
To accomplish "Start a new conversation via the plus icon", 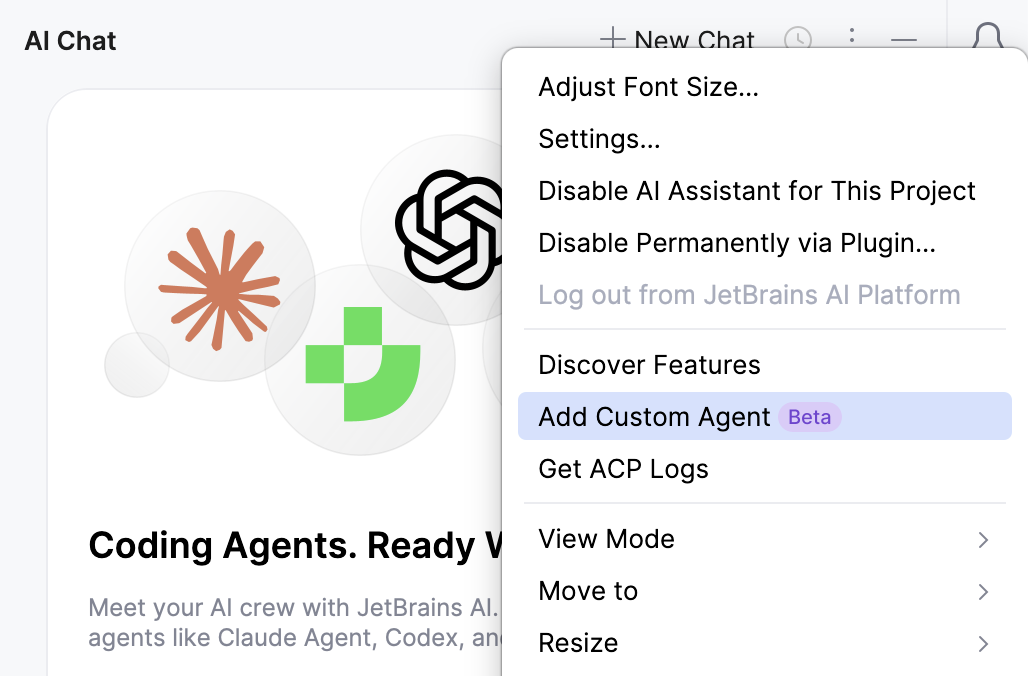I will (611, 40).
